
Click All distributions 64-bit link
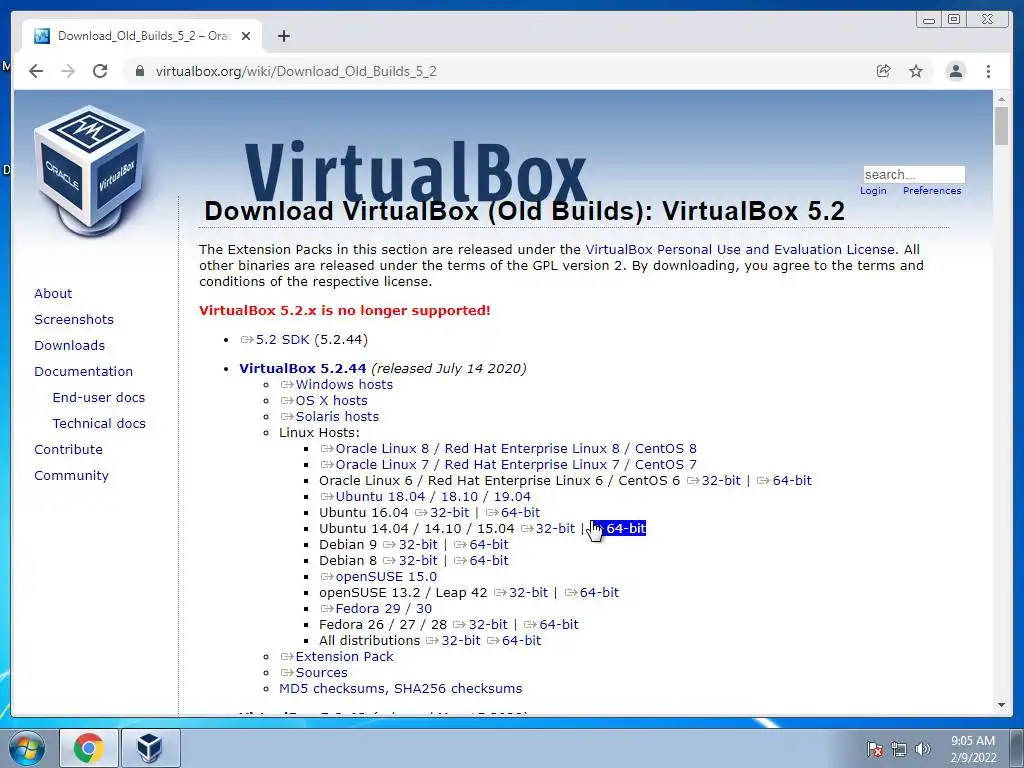(514, 641)
